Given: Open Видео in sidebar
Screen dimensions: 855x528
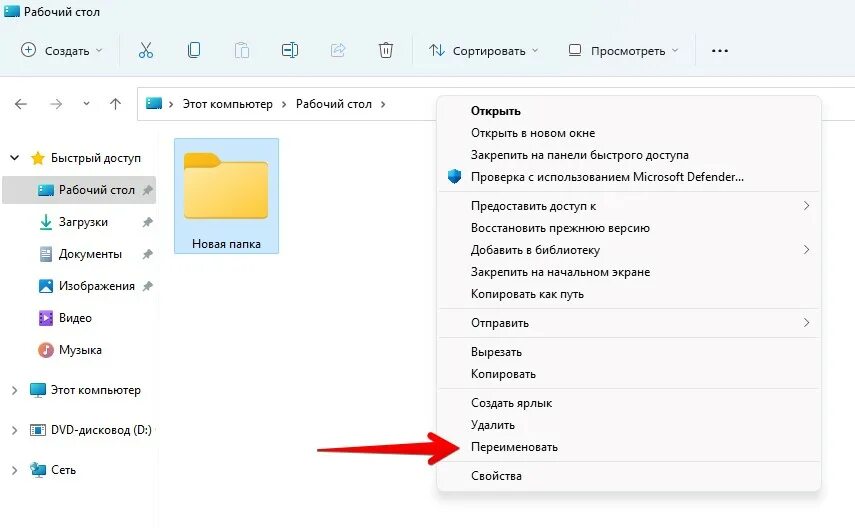Looking at the screenshot, I should coord(75,318).
